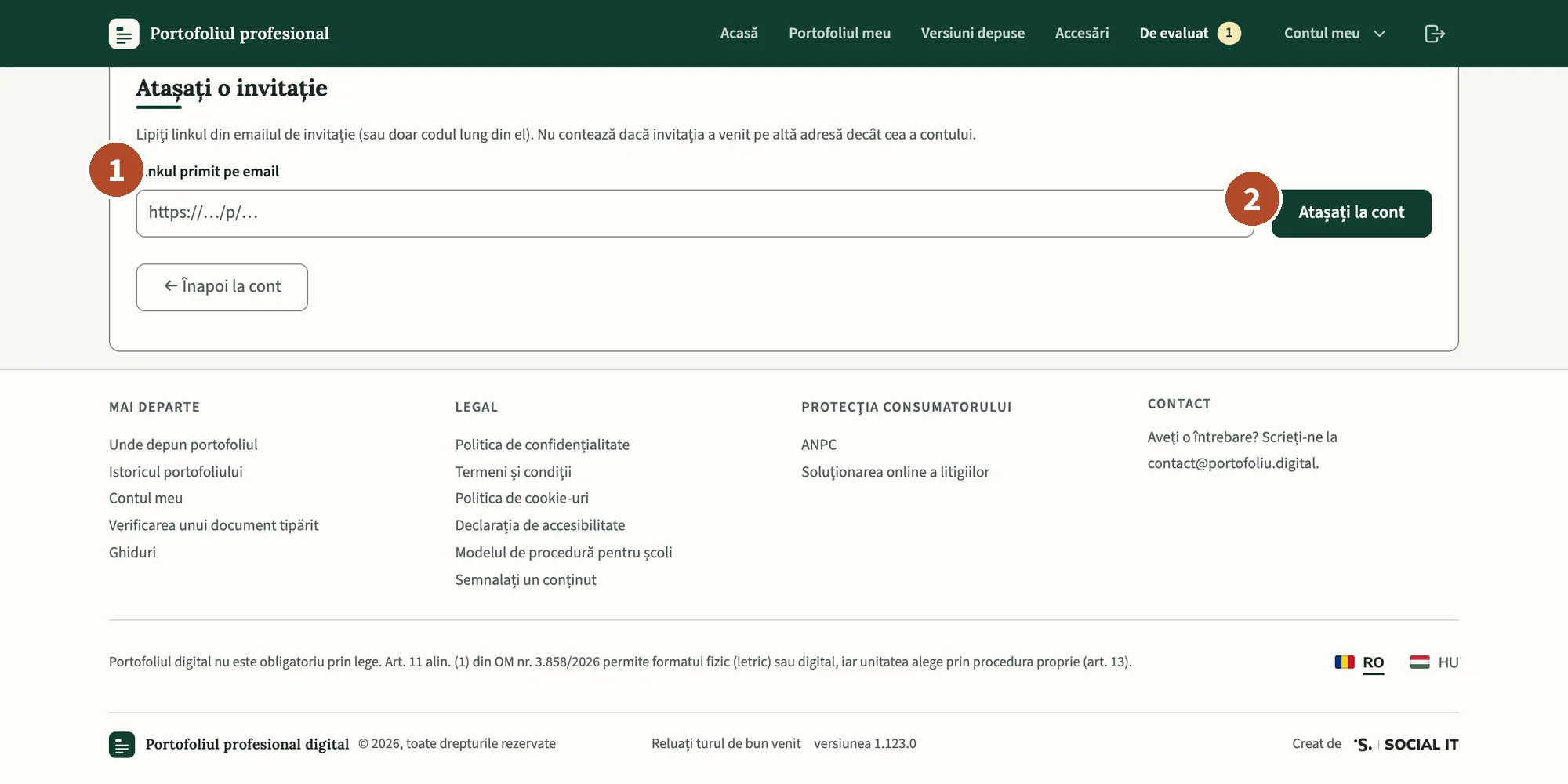Focus the invitation link input field
1568x784 pixels.
(695, 213)
